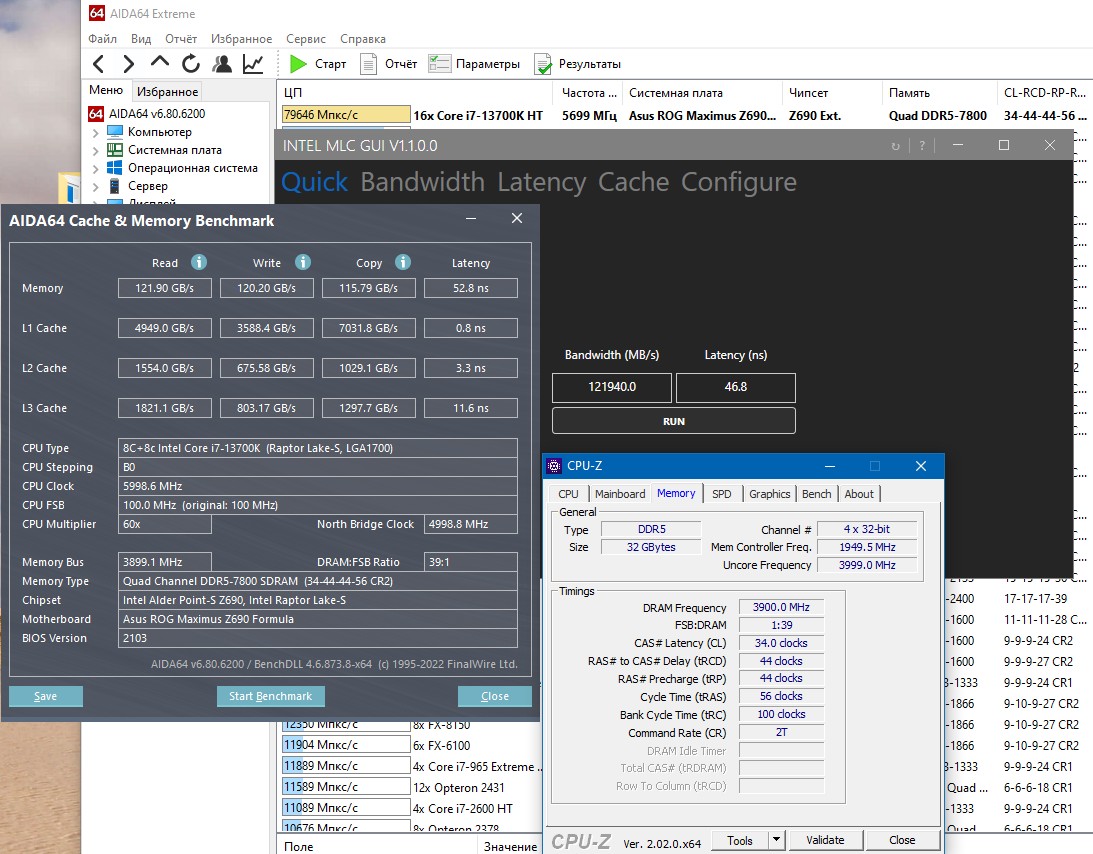Open the CPU-Z Tools dropdown arrow
Viewport: 1093px width, 854px height.
[776, 840]
